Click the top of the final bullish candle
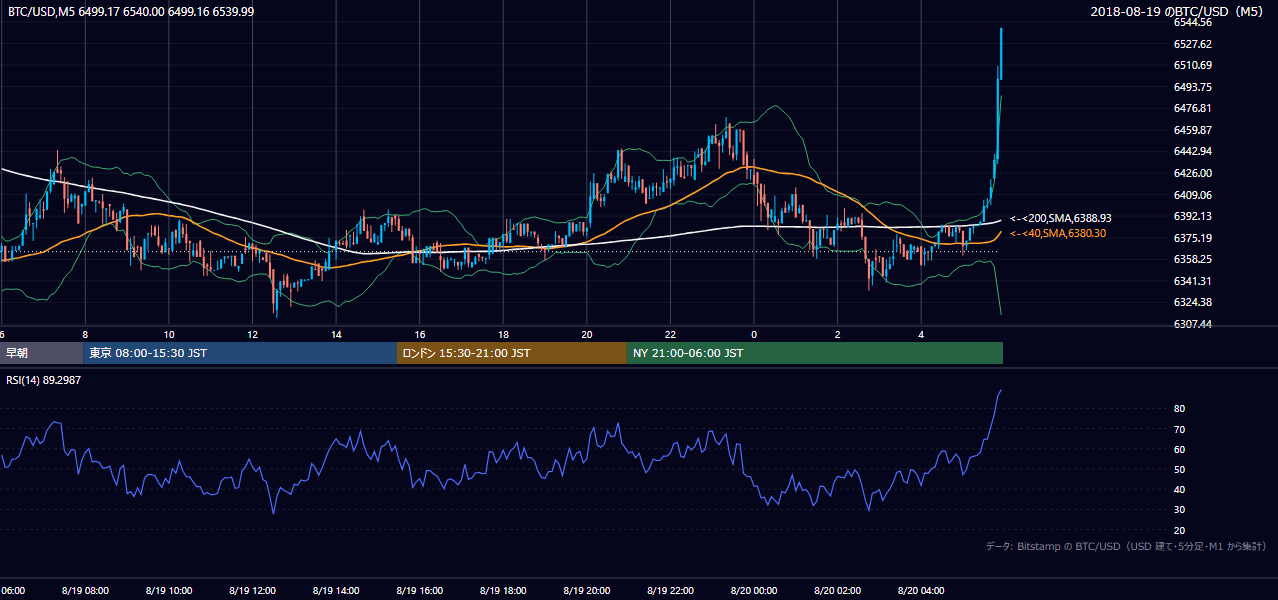Viewport: 1278px width, 600px height. pos(1002,29)
